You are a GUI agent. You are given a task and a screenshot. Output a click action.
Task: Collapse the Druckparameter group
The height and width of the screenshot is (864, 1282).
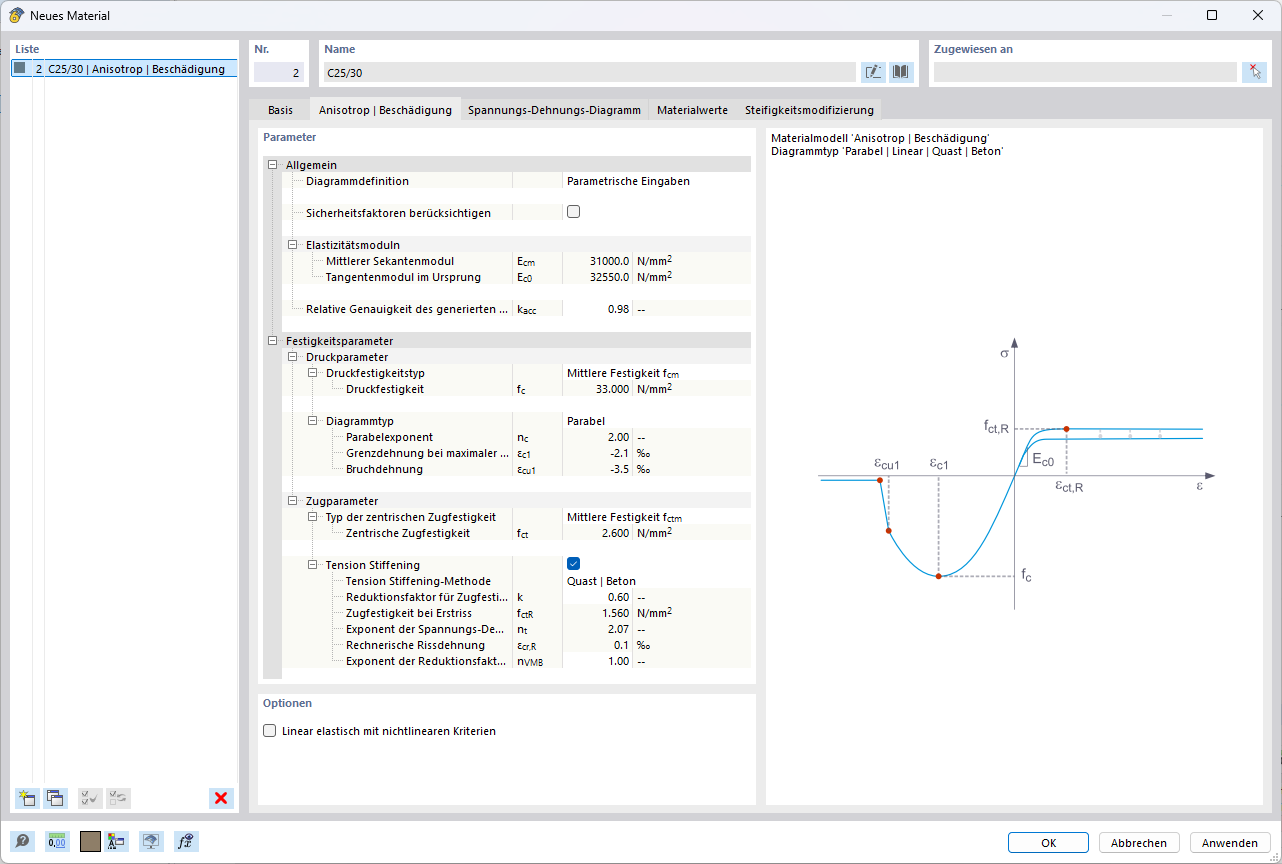point(292,357)
